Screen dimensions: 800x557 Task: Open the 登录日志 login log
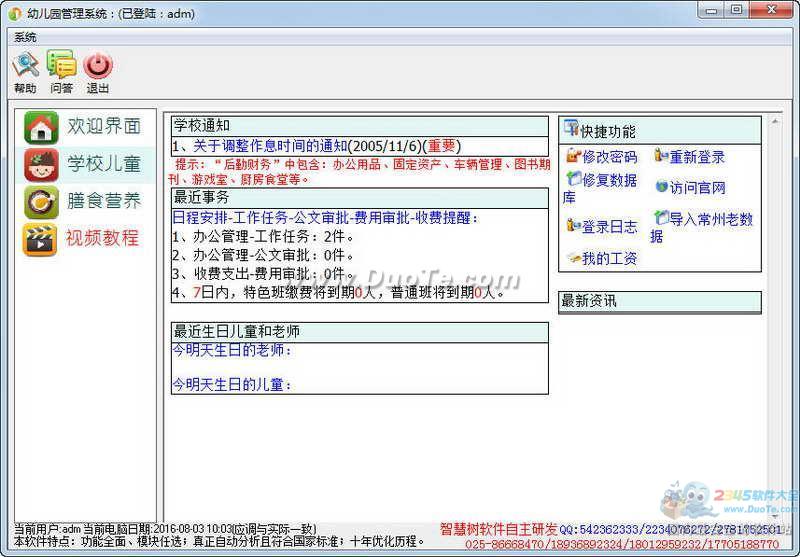pos(602,227)
